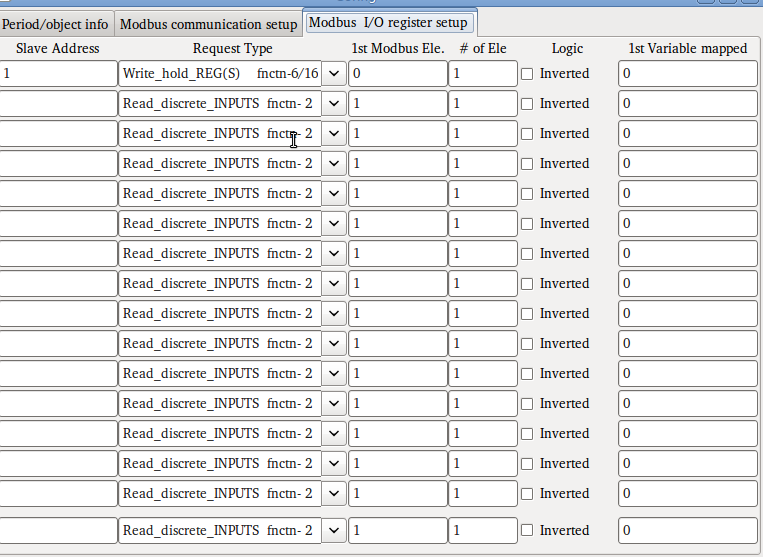
Task: Toggle the Inverted checkbox in the third row
Action: click(x=527, y=134)
